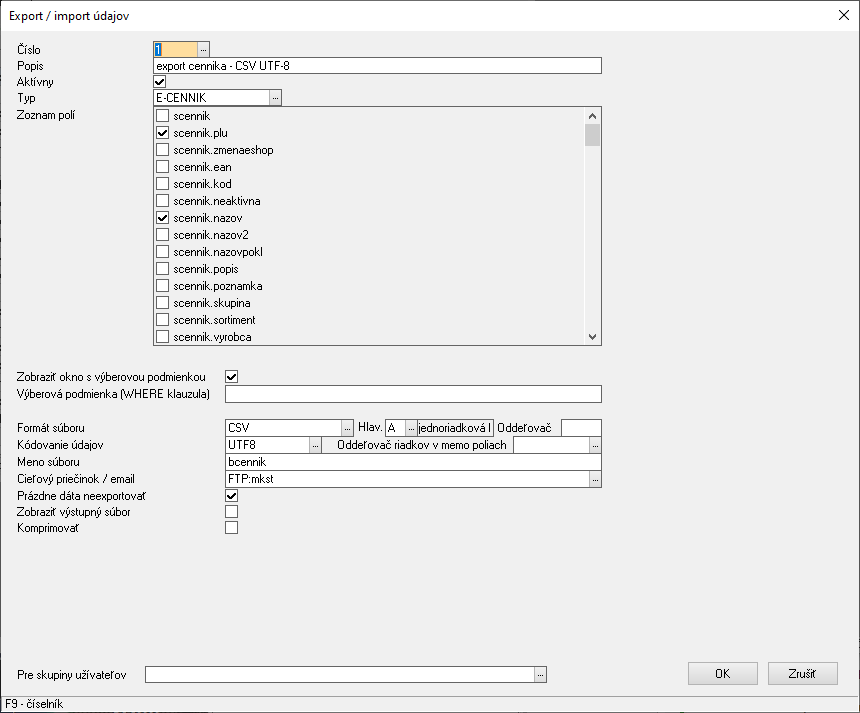860x713 pixels.
Task: Open the Pre skupiny užívateľov lookup button
Action: [x=541, y=675]
